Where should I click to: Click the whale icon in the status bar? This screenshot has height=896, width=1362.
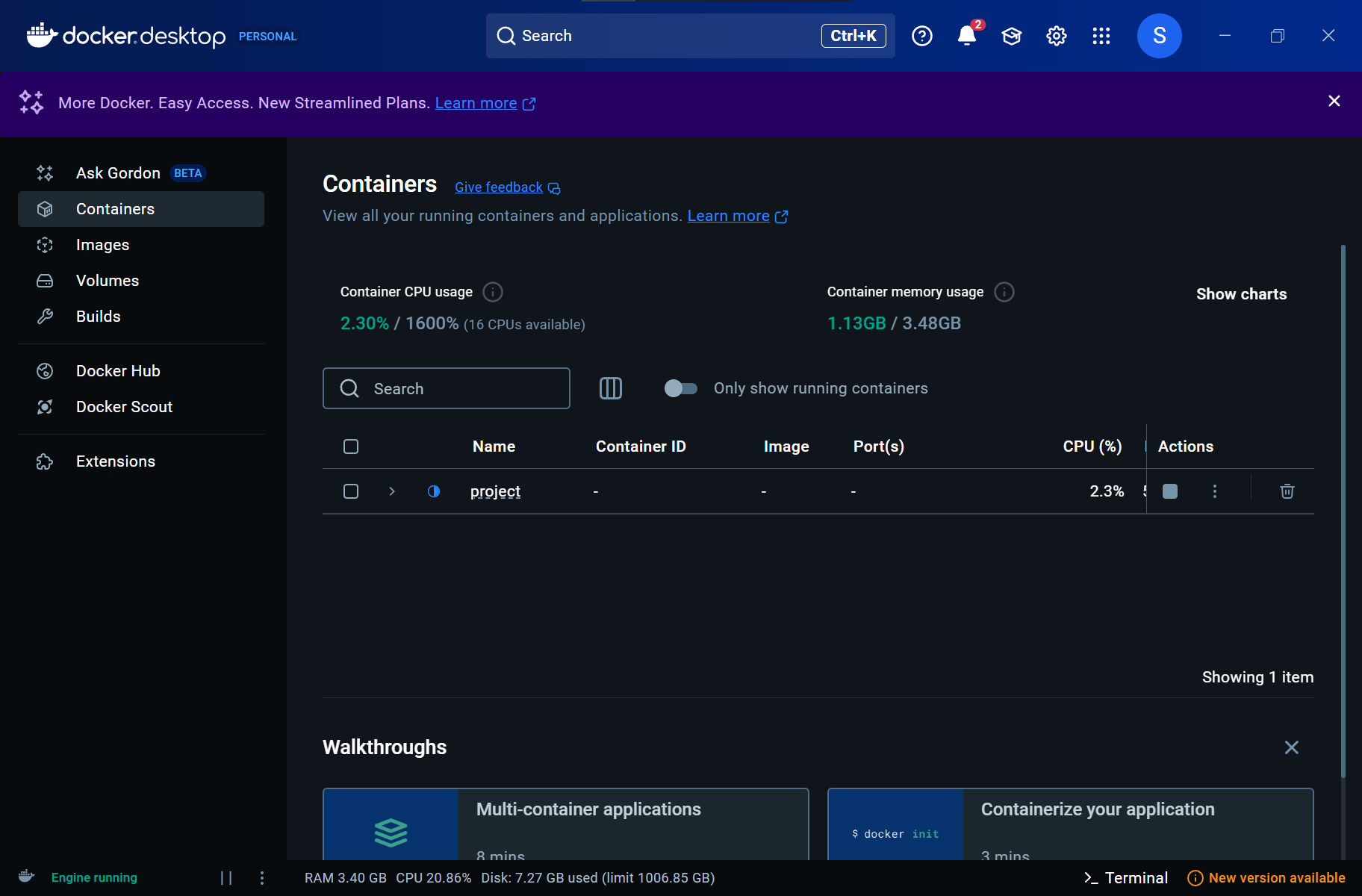coord(26,877)
